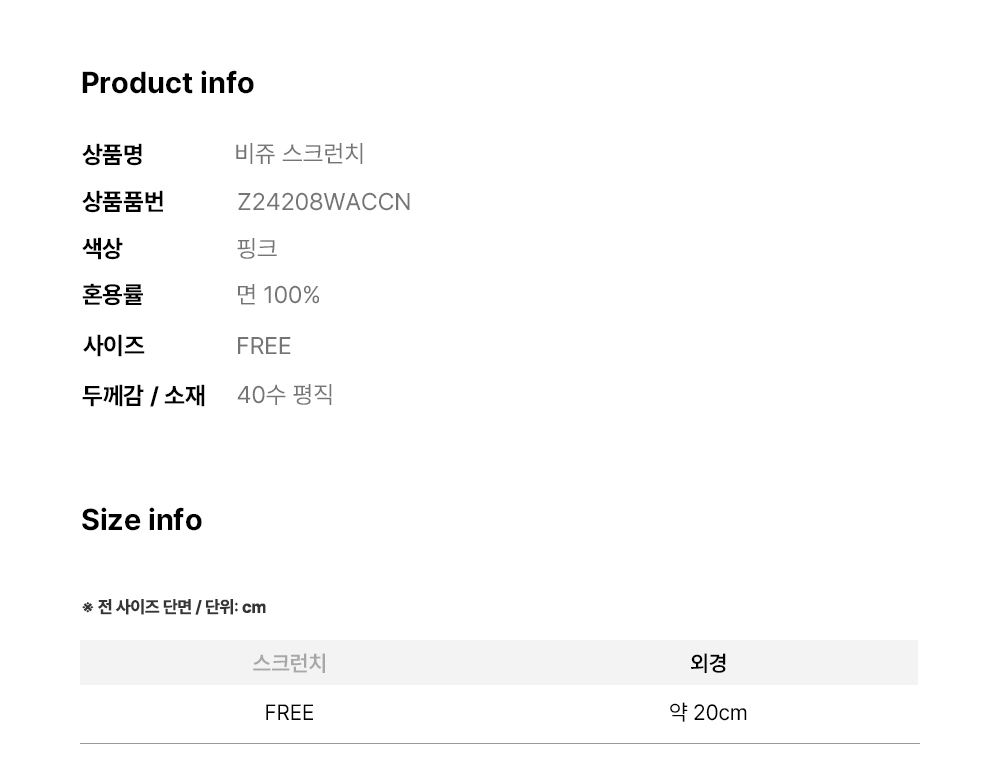
Task: Click the 면 100% composition value
Action: 278,295
